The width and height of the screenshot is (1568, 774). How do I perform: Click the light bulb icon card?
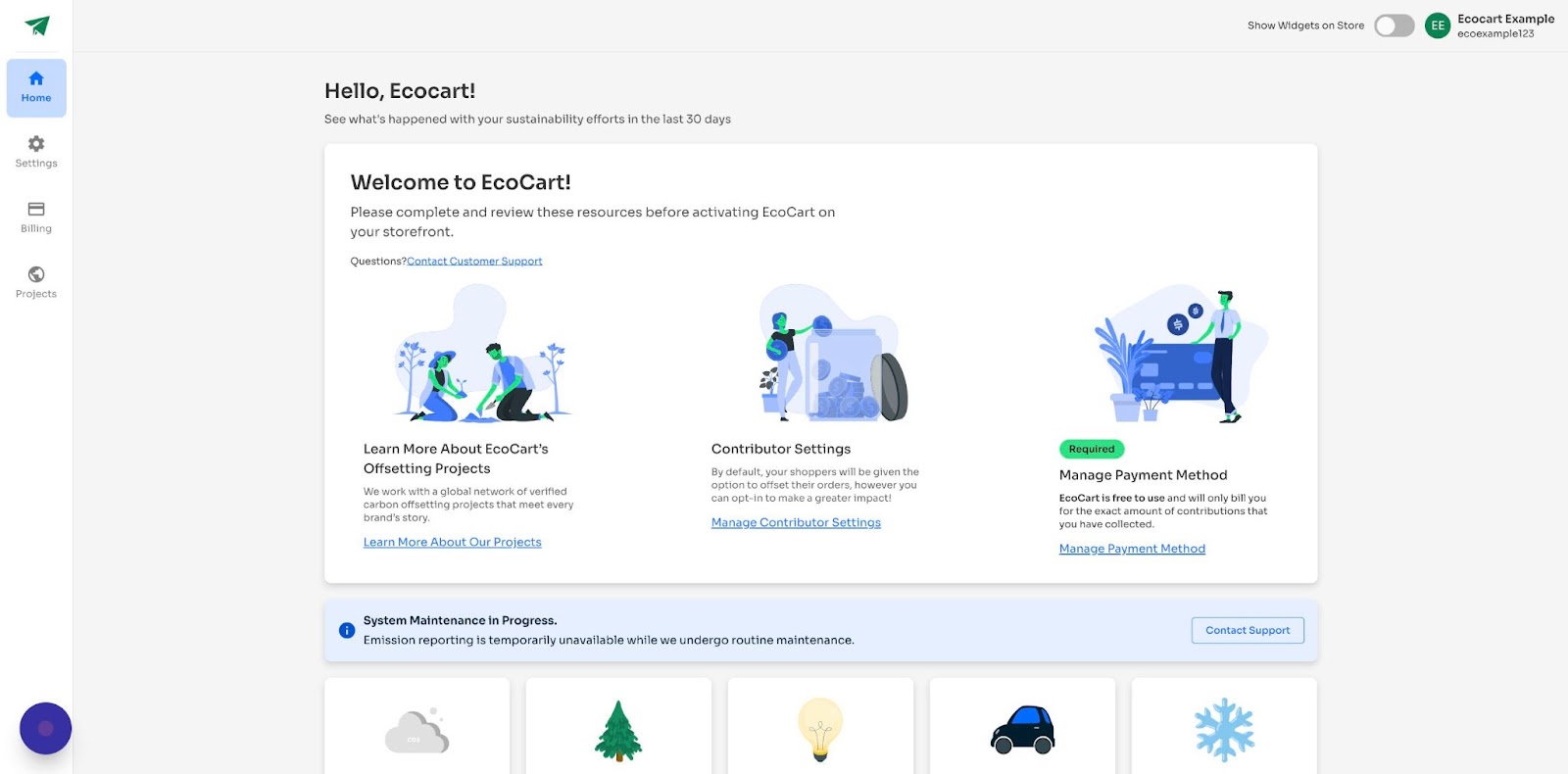tap(820, 726)
